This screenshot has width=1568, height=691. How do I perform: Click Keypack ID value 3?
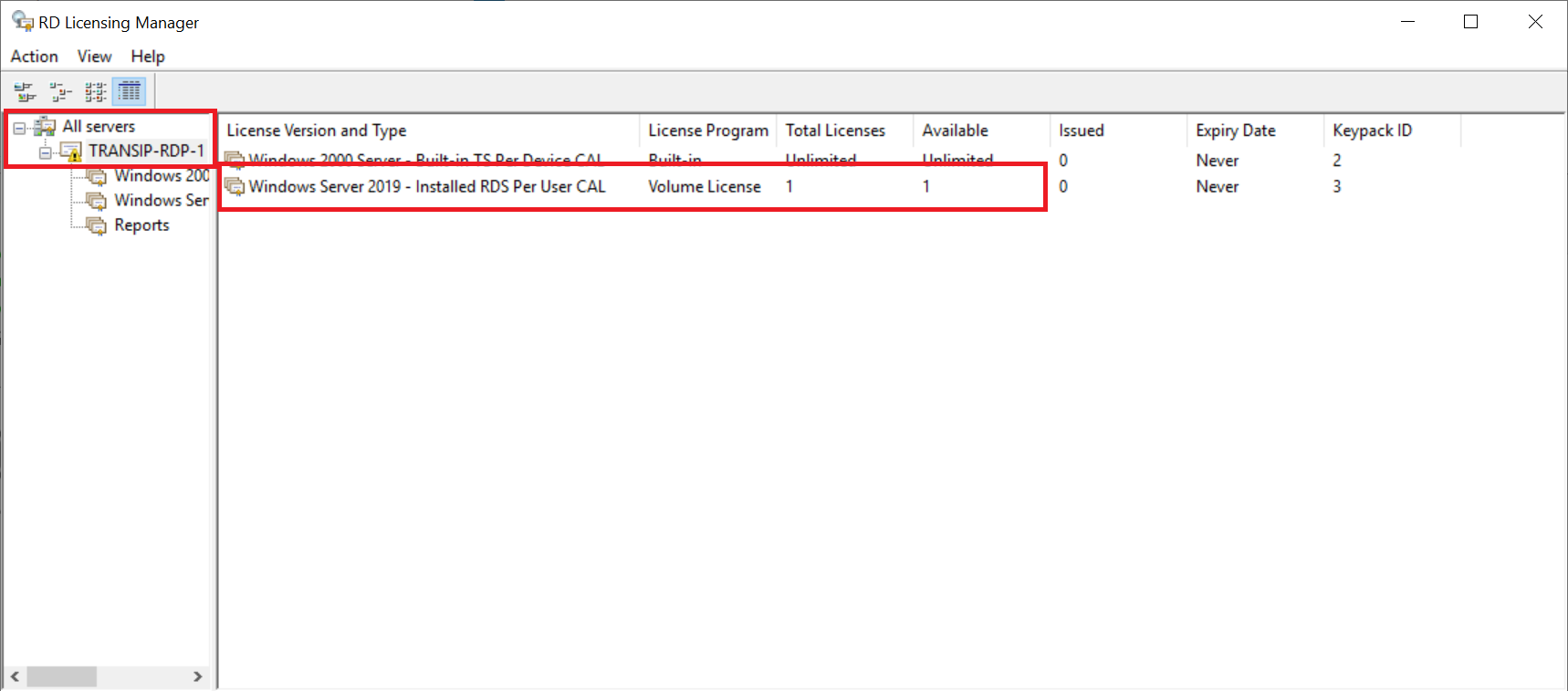coord(1337,186)
